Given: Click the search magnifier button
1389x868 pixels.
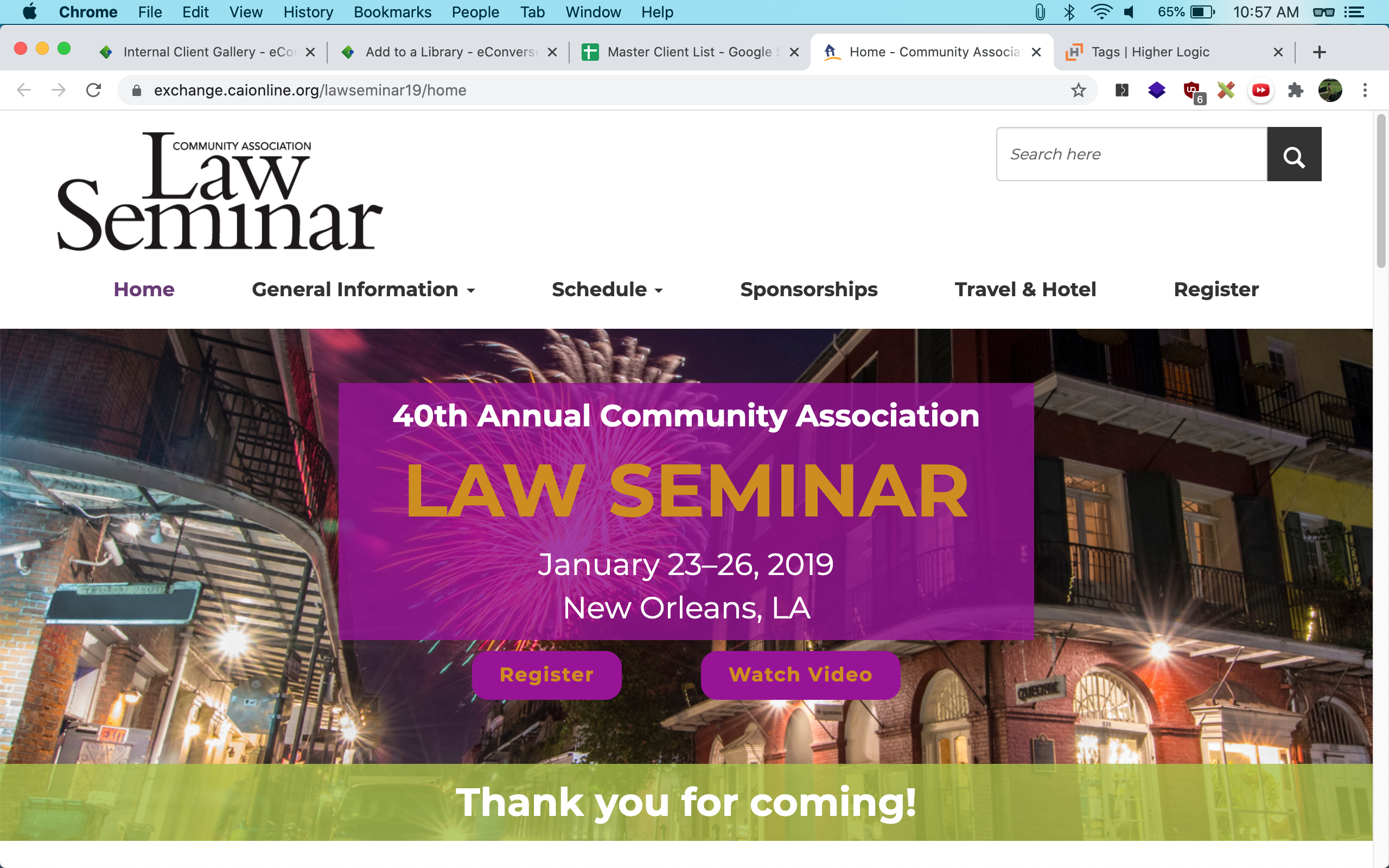Looking at the screenshot, I should click(1294, 155).
